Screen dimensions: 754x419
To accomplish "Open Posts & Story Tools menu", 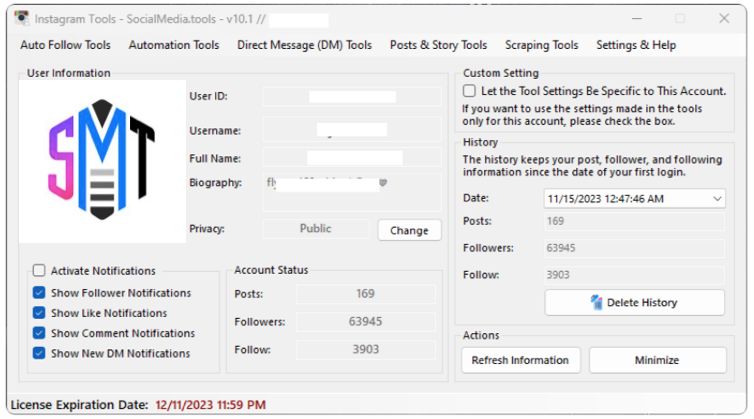I will click(x=438, y=45).
